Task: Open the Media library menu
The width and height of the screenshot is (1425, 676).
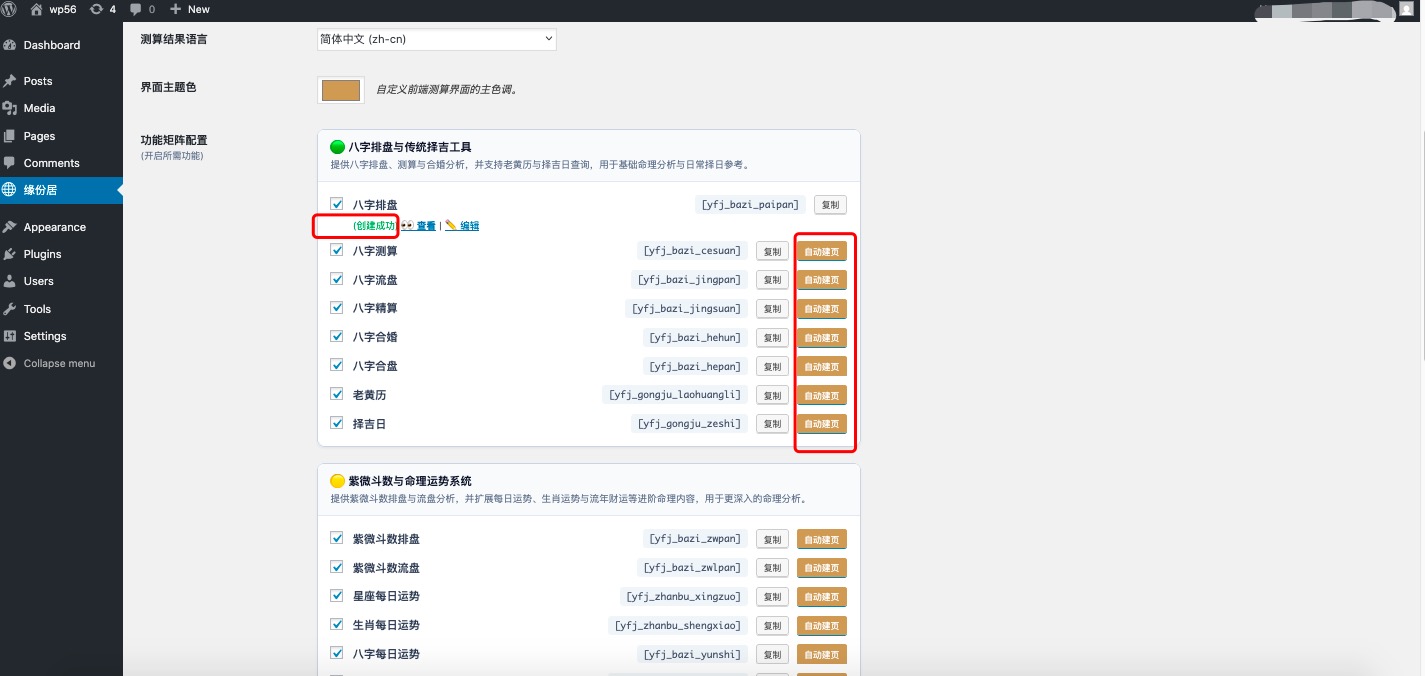Action: point(61,108)
